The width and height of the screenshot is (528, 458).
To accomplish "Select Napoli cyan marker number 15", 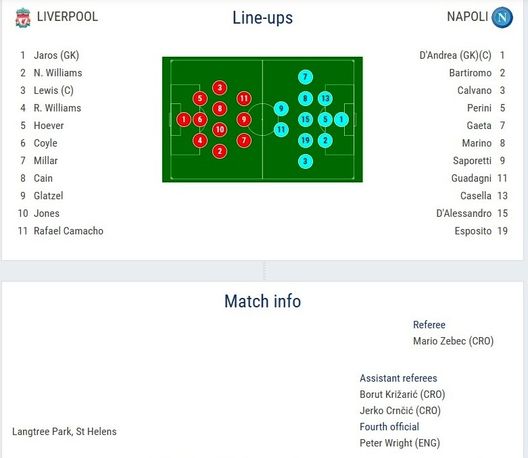I will click(305, 119).
